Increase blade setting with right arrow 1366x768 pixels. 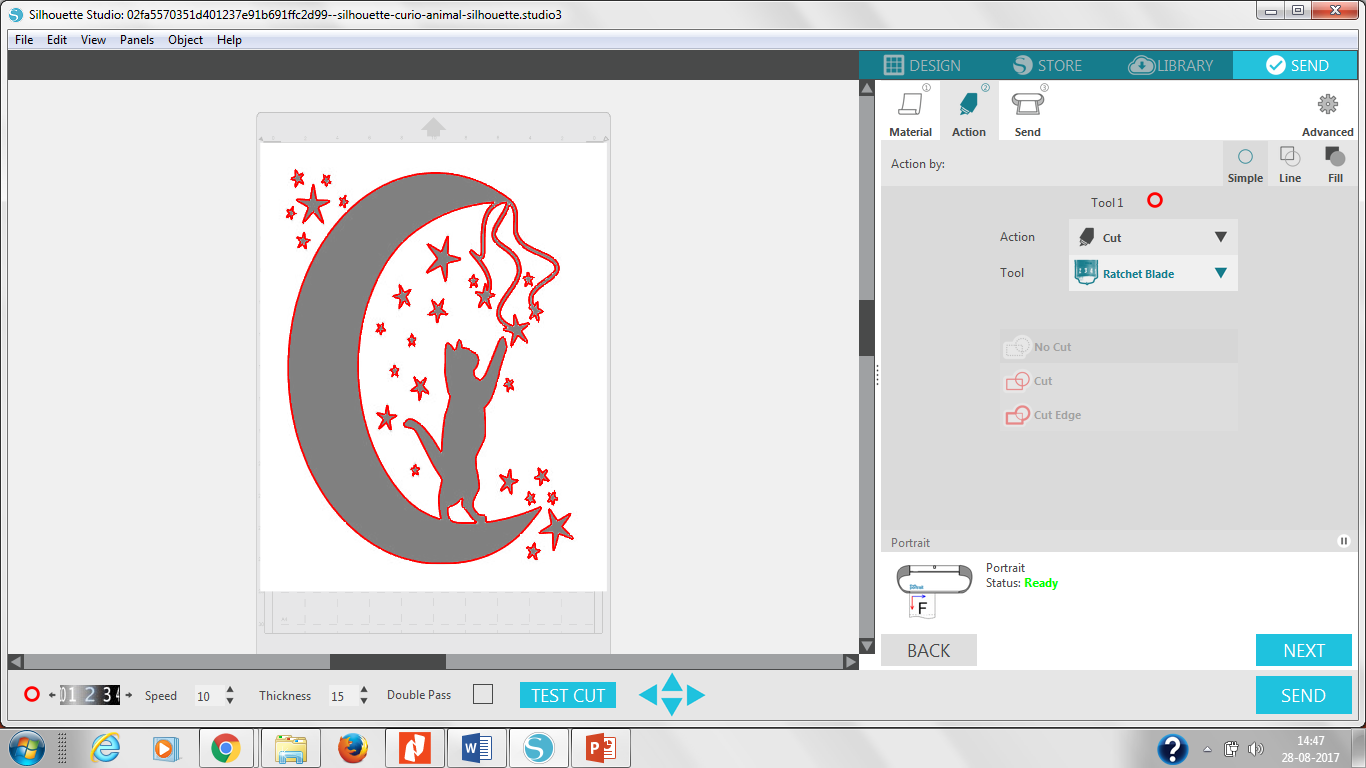128,695
